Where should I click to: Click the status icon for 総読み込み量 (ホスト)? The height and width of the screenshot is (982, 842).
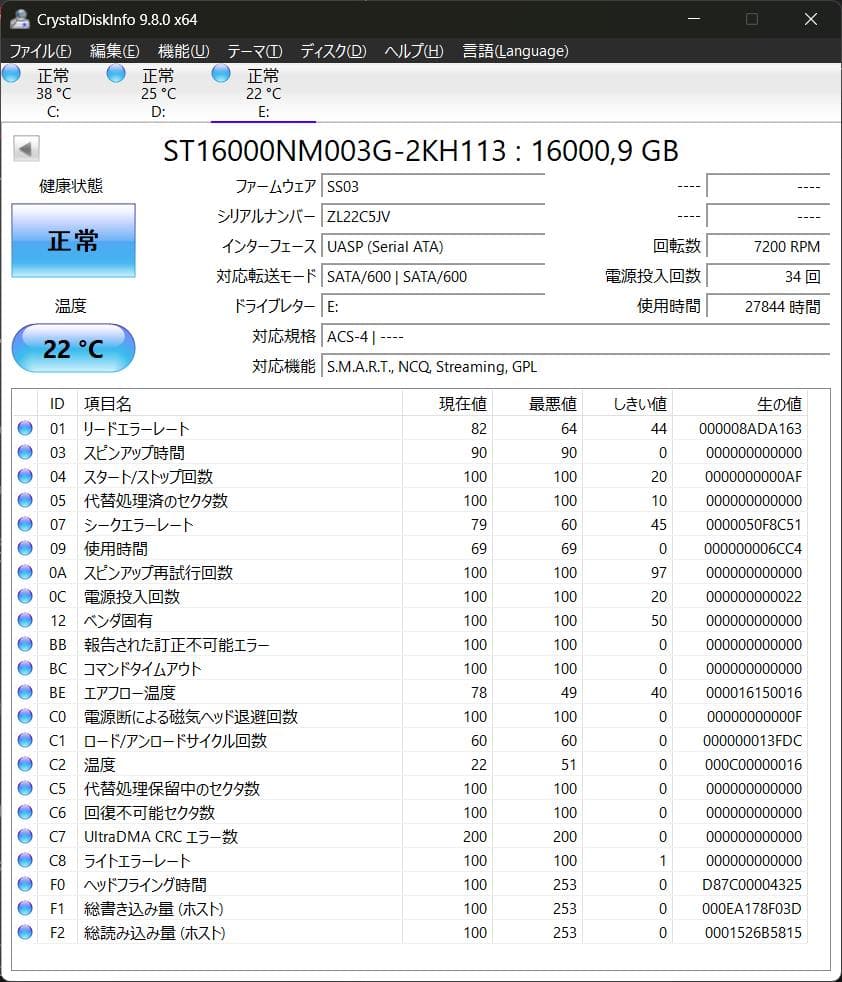[25, 932]
